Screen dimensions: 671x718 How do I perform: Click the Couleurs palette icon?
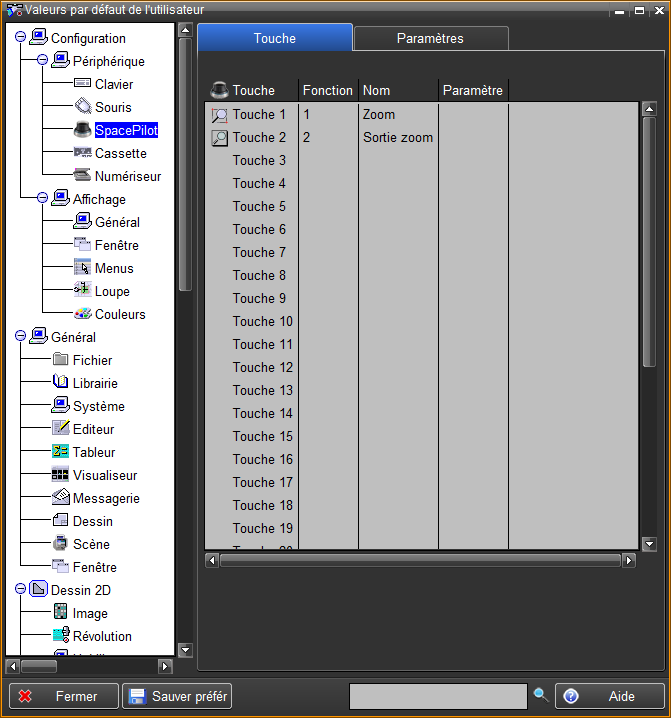[x=82, y=314]
